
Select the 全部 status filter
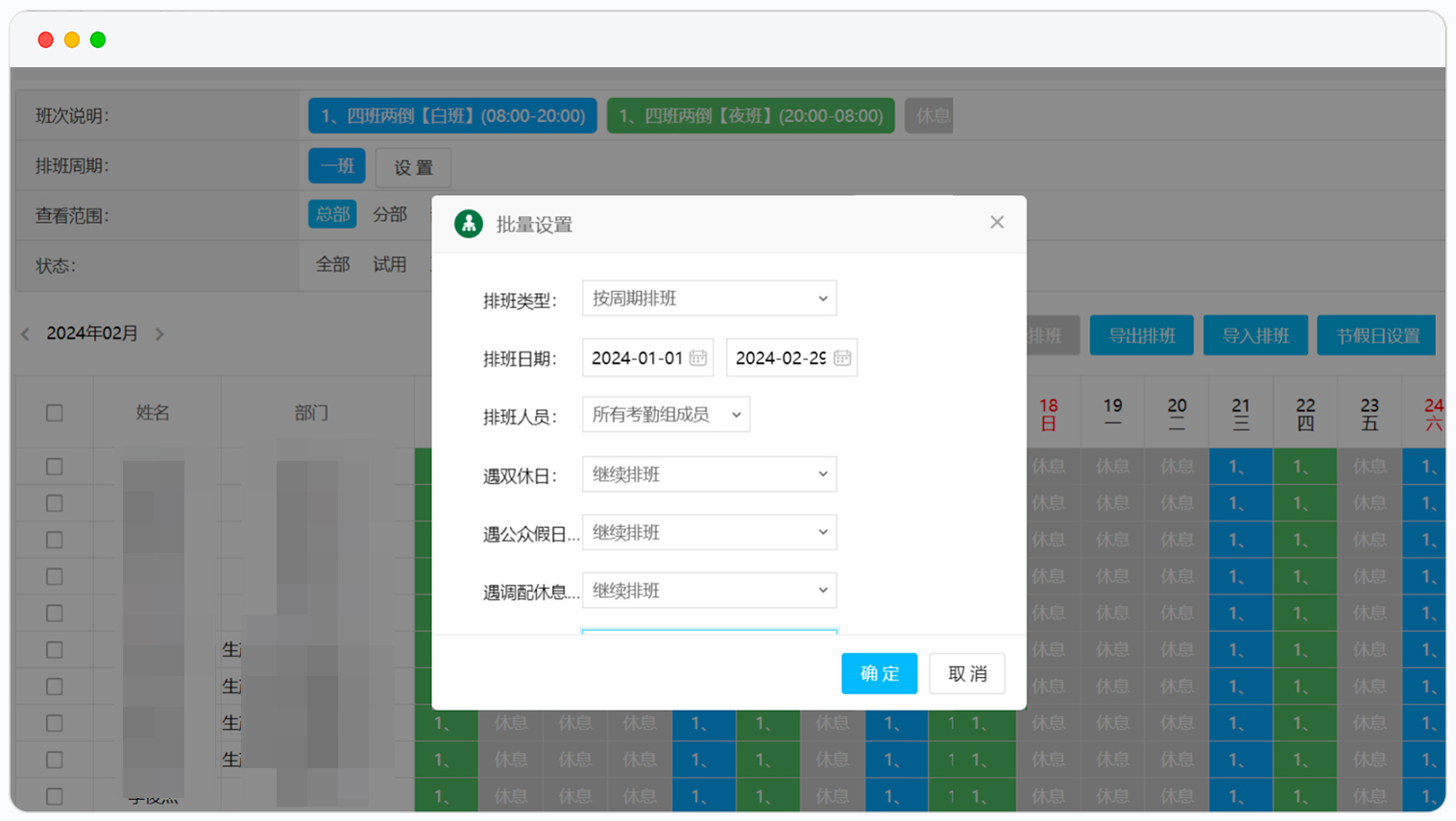pos(333,264)
